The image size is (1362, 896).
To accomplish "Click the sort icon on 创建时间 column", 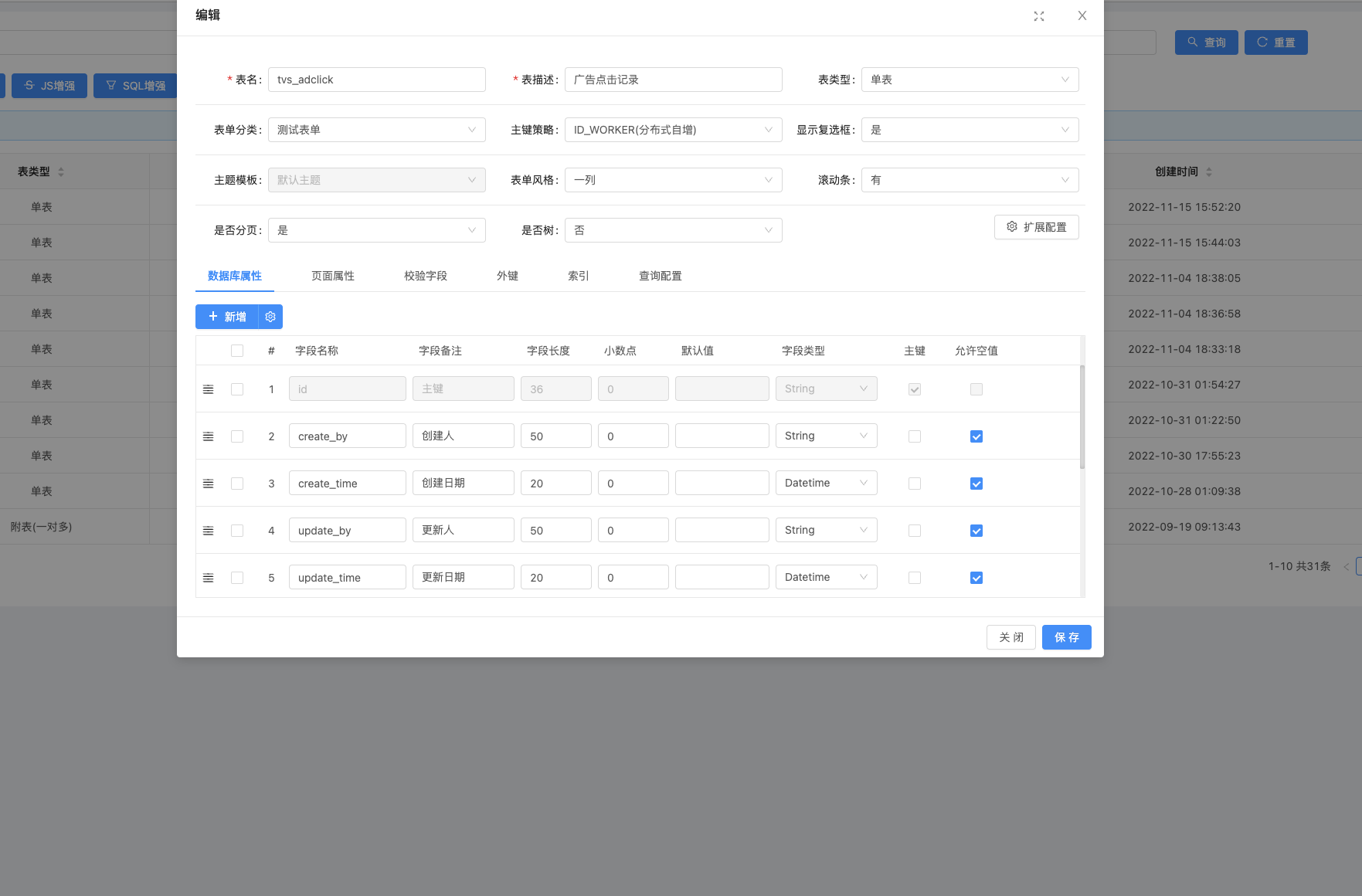I will pos(1209,171).
